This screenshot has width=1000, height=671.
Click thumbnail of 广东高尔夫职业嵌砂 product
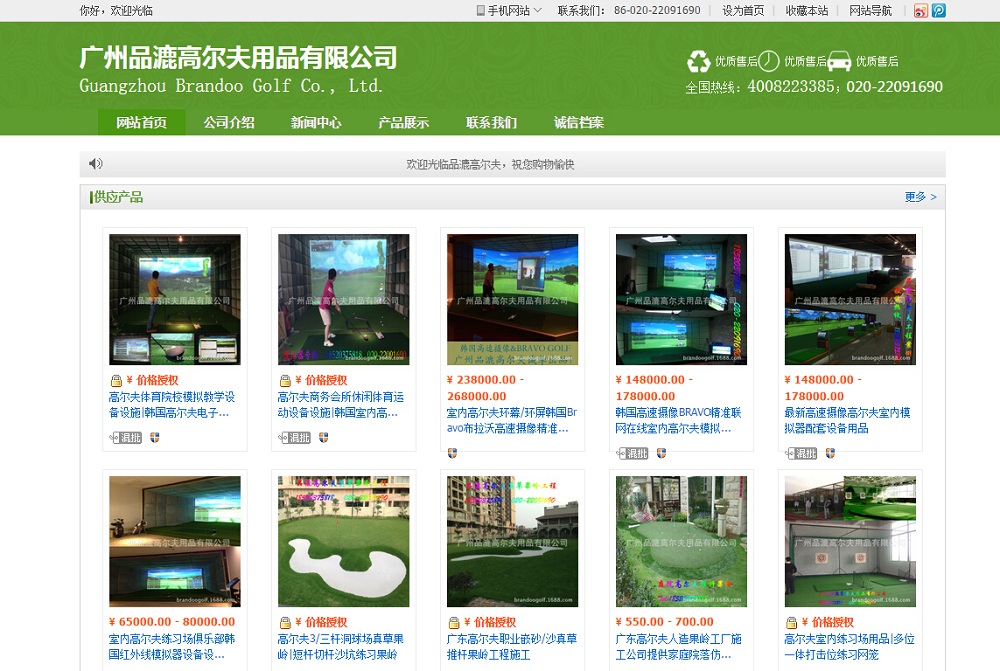(x=513, y=542)
